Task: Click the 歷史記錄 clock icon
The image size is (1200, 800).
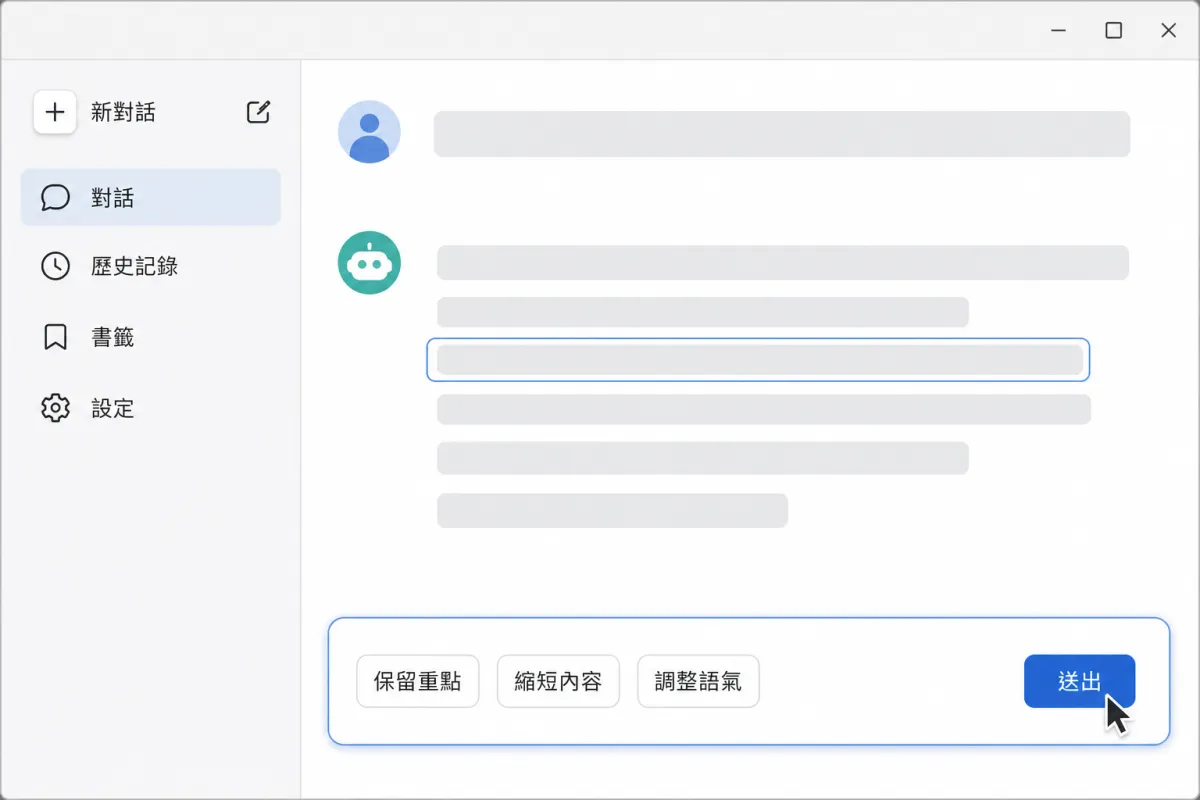Action: pyautogui.click(x=55, y=266)
